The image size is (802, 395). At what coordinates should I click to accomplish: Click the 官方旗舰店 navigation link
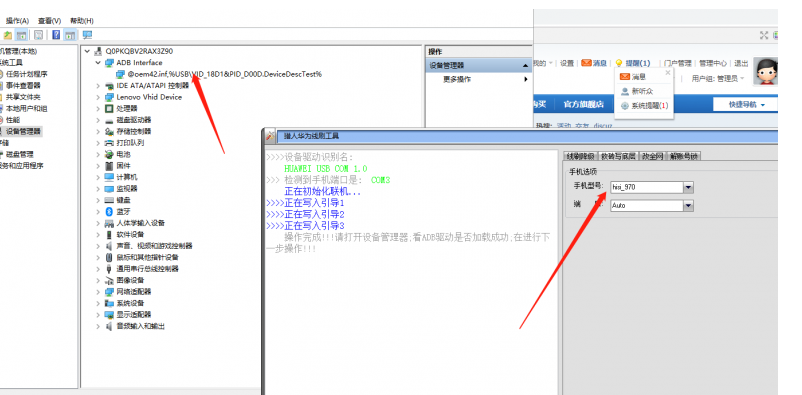[584, 104]
